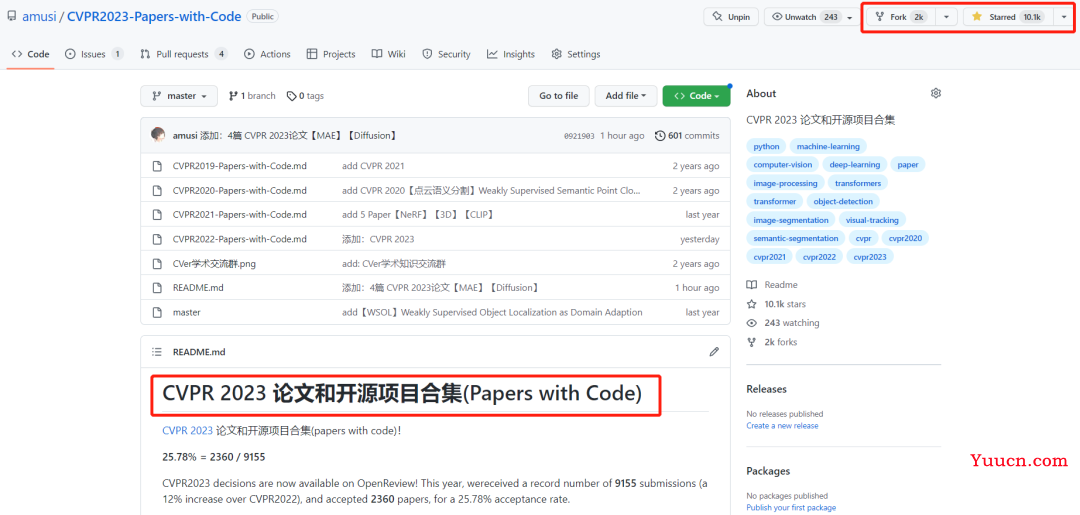Open the Security tab
Screen dimensions: 1080x515
click(446, 54)
